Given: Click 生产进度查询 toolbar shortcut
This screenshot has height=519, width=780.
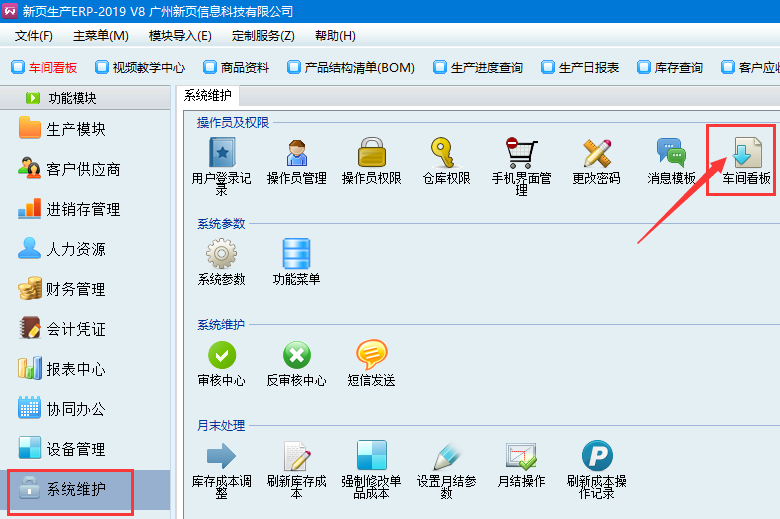Looking at the screenshot, I should [479, 68].
